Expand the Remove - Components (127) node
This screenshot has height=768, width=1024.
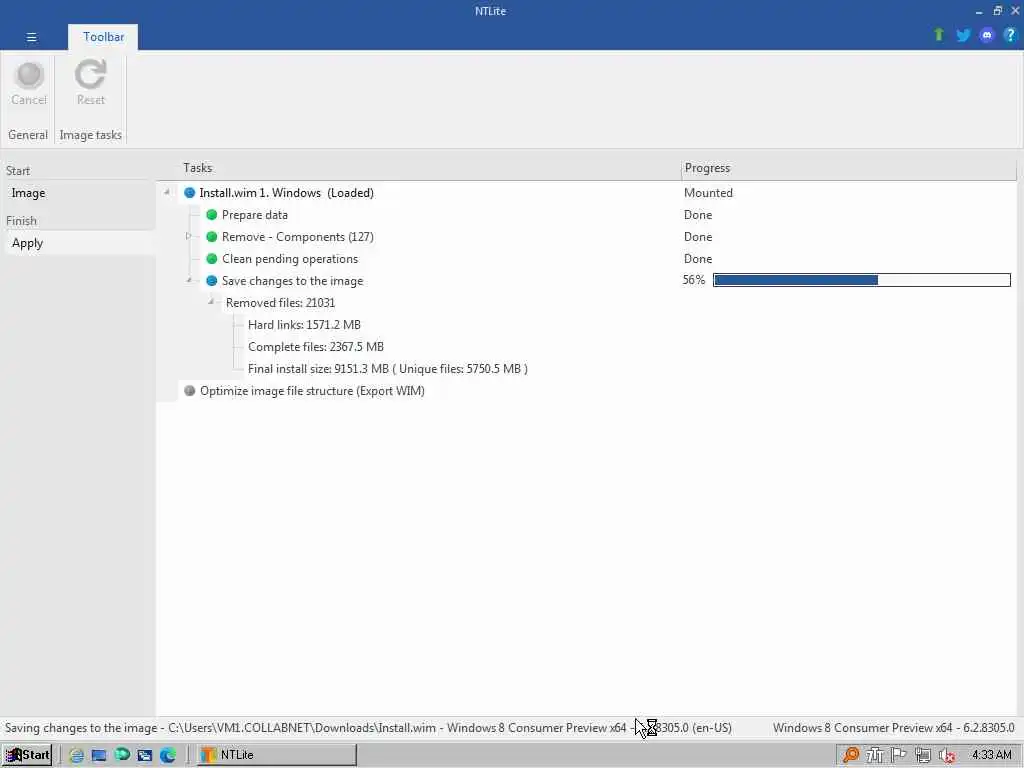(188, 236)
